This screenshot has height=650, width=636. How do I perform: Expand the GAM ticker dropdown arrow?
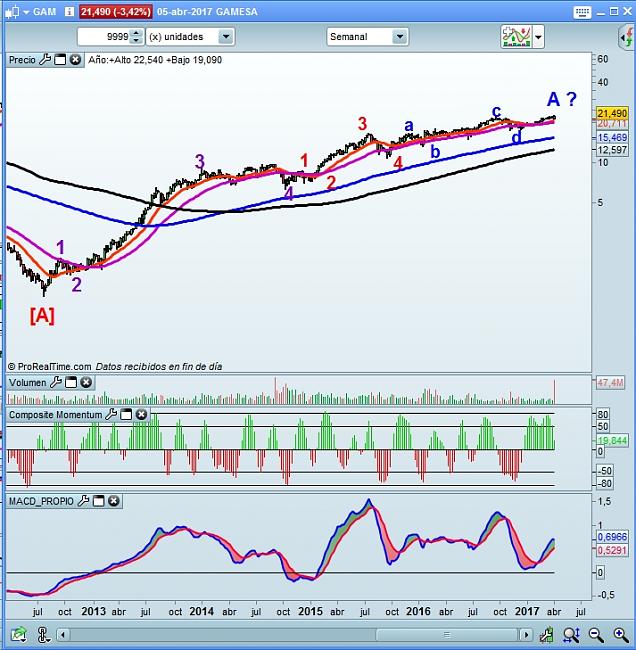[26, 12]
